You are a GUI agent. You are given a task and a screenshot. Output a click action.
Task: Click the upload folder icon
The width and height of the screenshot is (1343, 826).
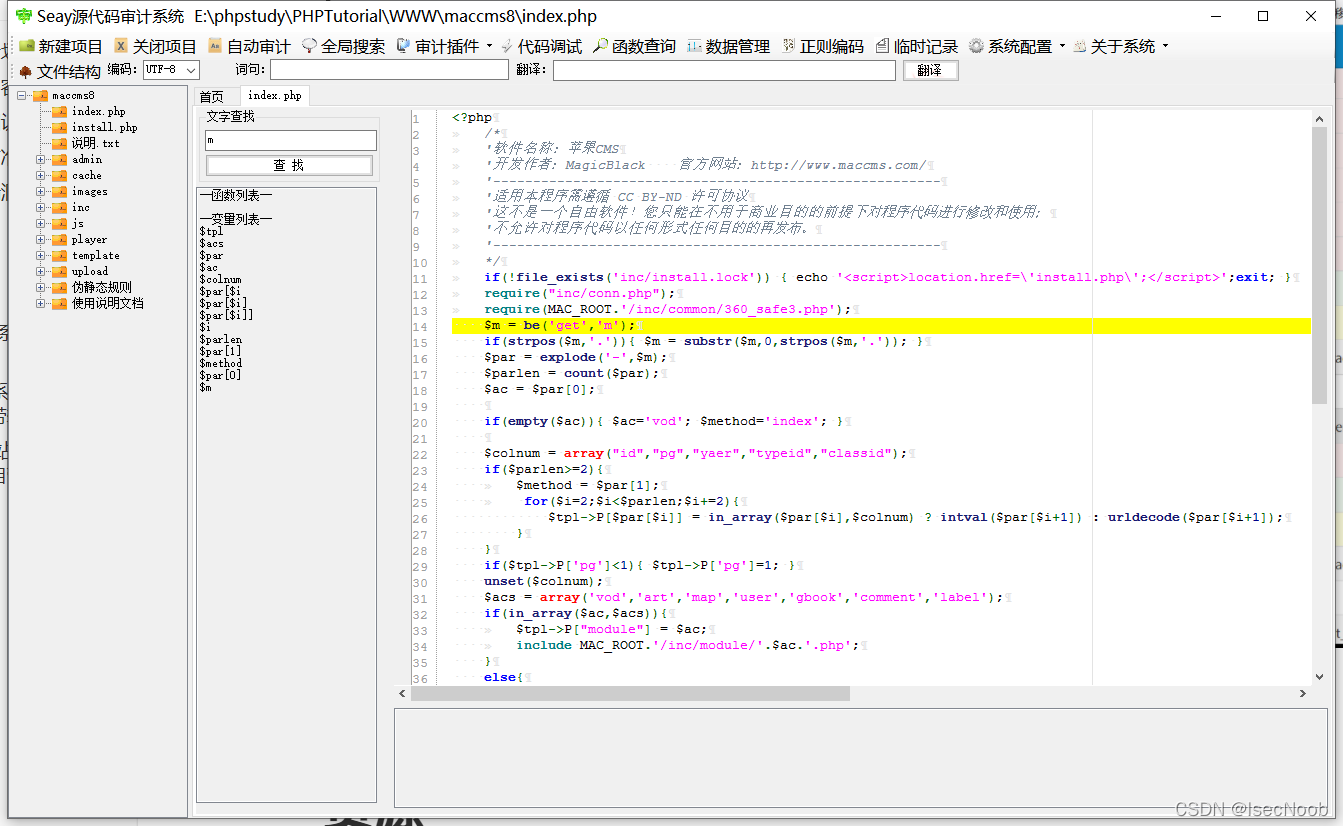pos(60,272)
